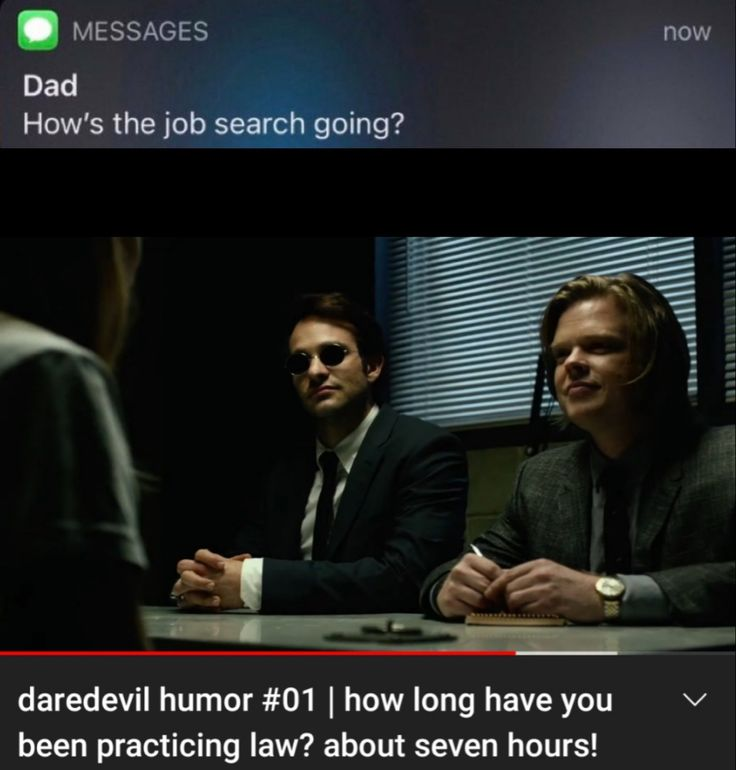Tap "How's the job search going?" text
Image resolution: width=736 pixels, height=770 pixels.
pyautogui.click(x=214, y=123)
